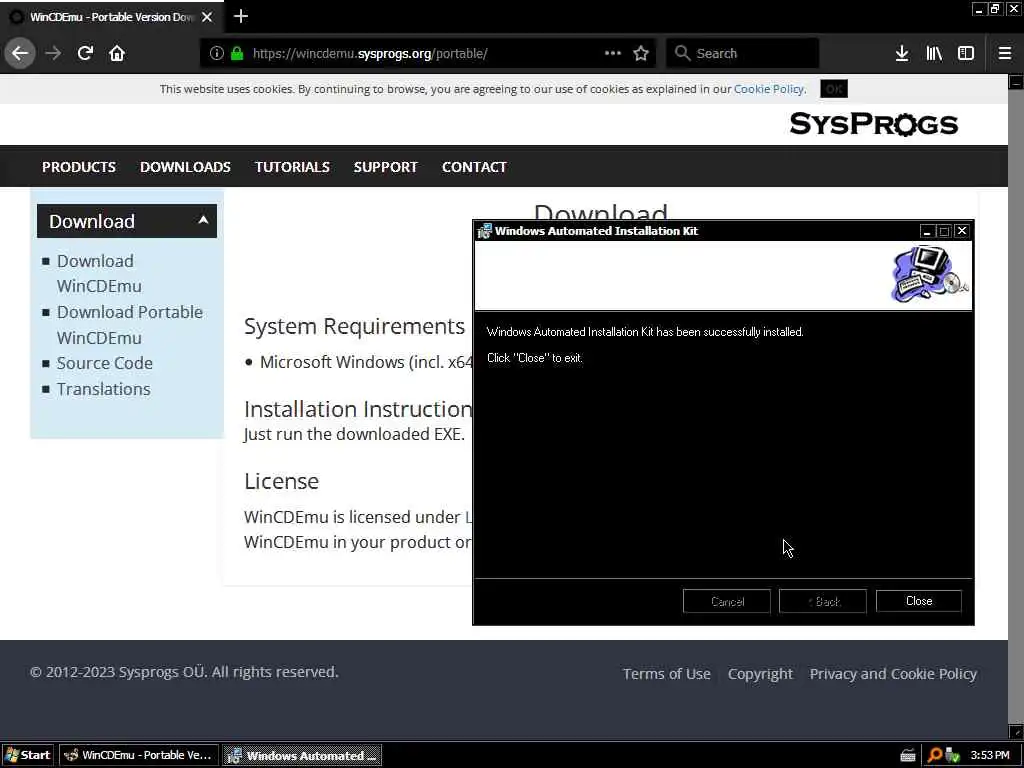Toggle the sidebar view icon
The width and height of the screenshot is (1024, 768).
click(966, 53)
